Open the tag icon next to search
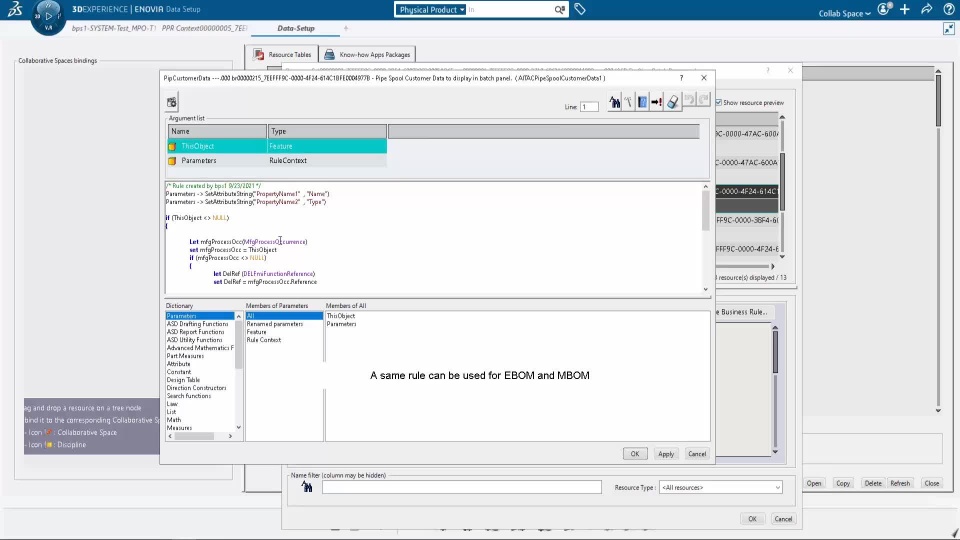 [580, 9]
